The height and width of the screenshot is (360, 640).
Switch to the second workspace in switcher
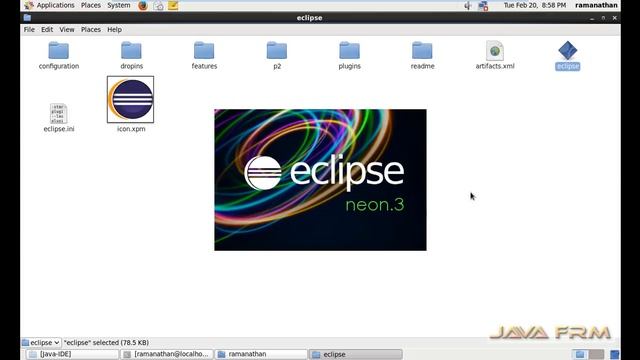click(596, 354)
